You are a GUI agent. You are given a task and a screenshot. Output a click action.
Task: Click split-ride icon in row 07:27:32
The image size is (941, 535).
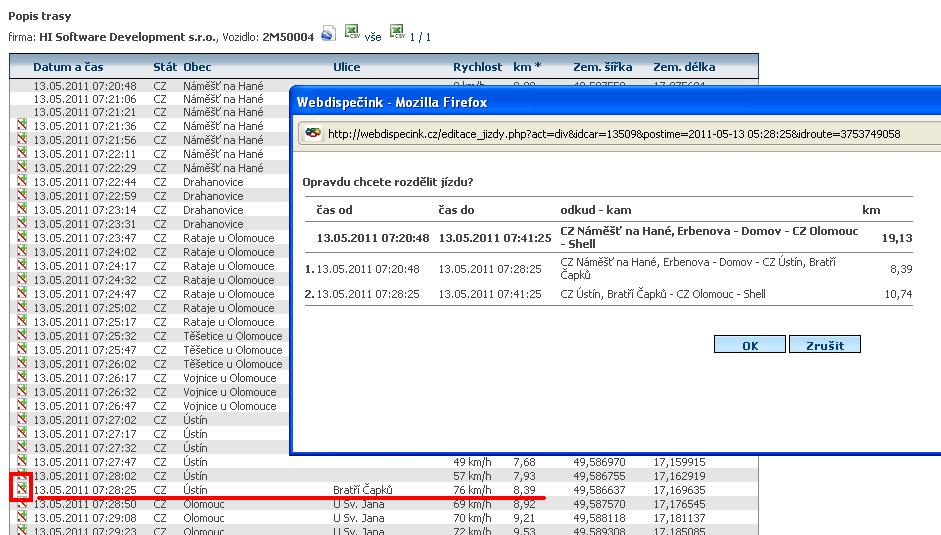pyautogui.click(x=22, y=447)
